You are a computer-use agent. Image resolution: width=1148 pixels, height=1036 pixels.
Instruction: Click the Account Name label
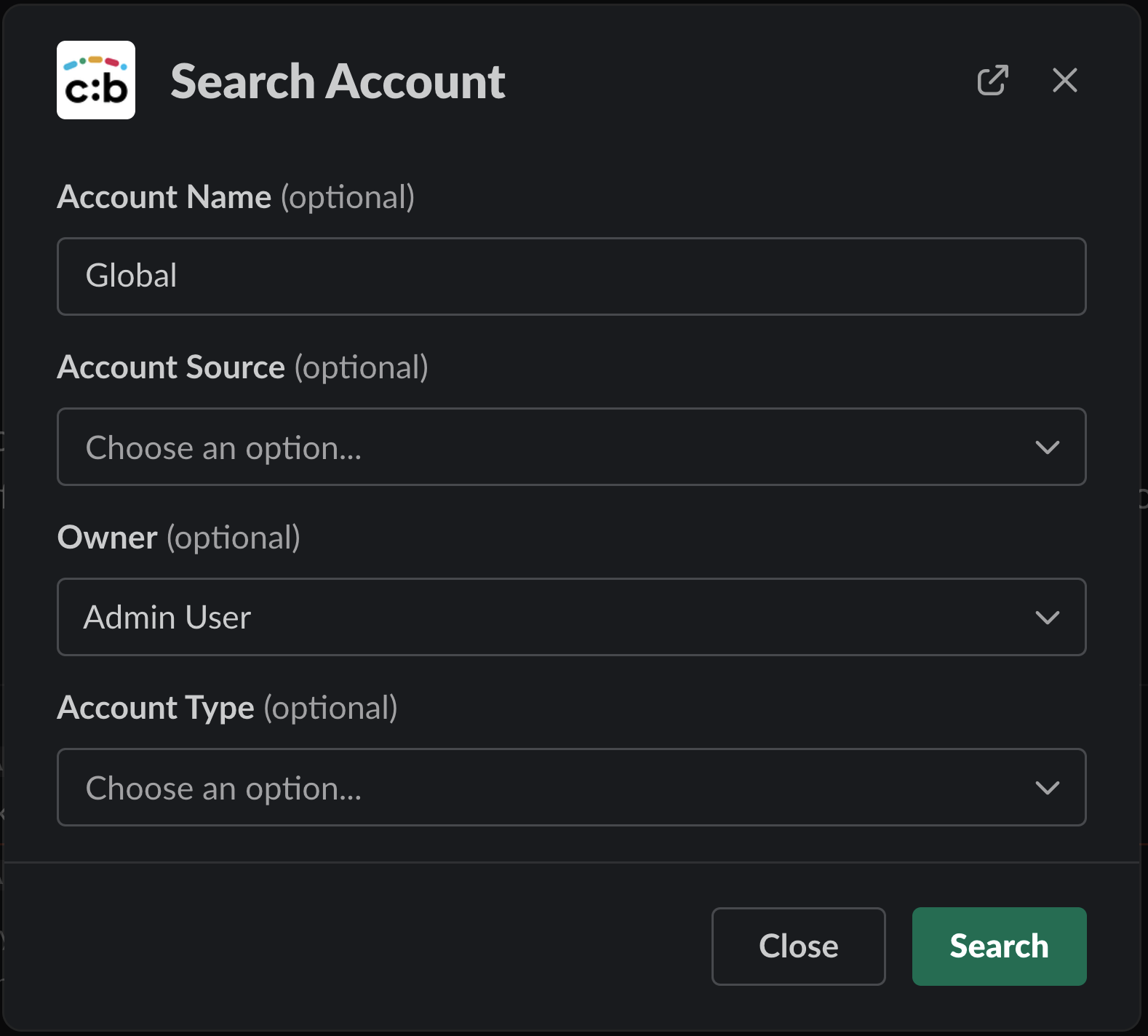164,197
